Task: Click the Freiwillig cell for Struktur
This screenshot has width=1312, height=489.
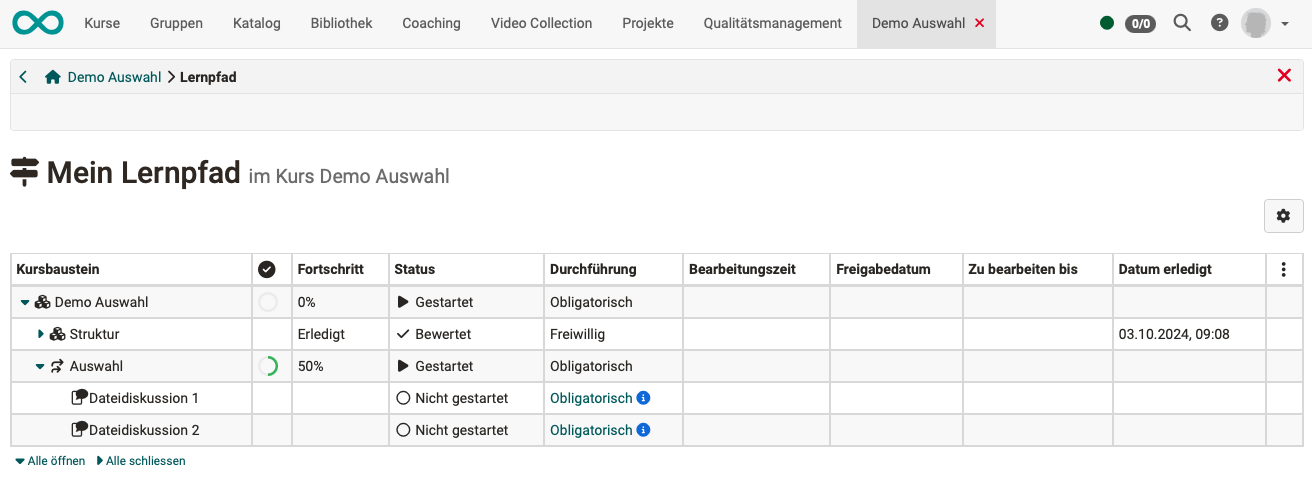Action: click(x=577, y=334)
